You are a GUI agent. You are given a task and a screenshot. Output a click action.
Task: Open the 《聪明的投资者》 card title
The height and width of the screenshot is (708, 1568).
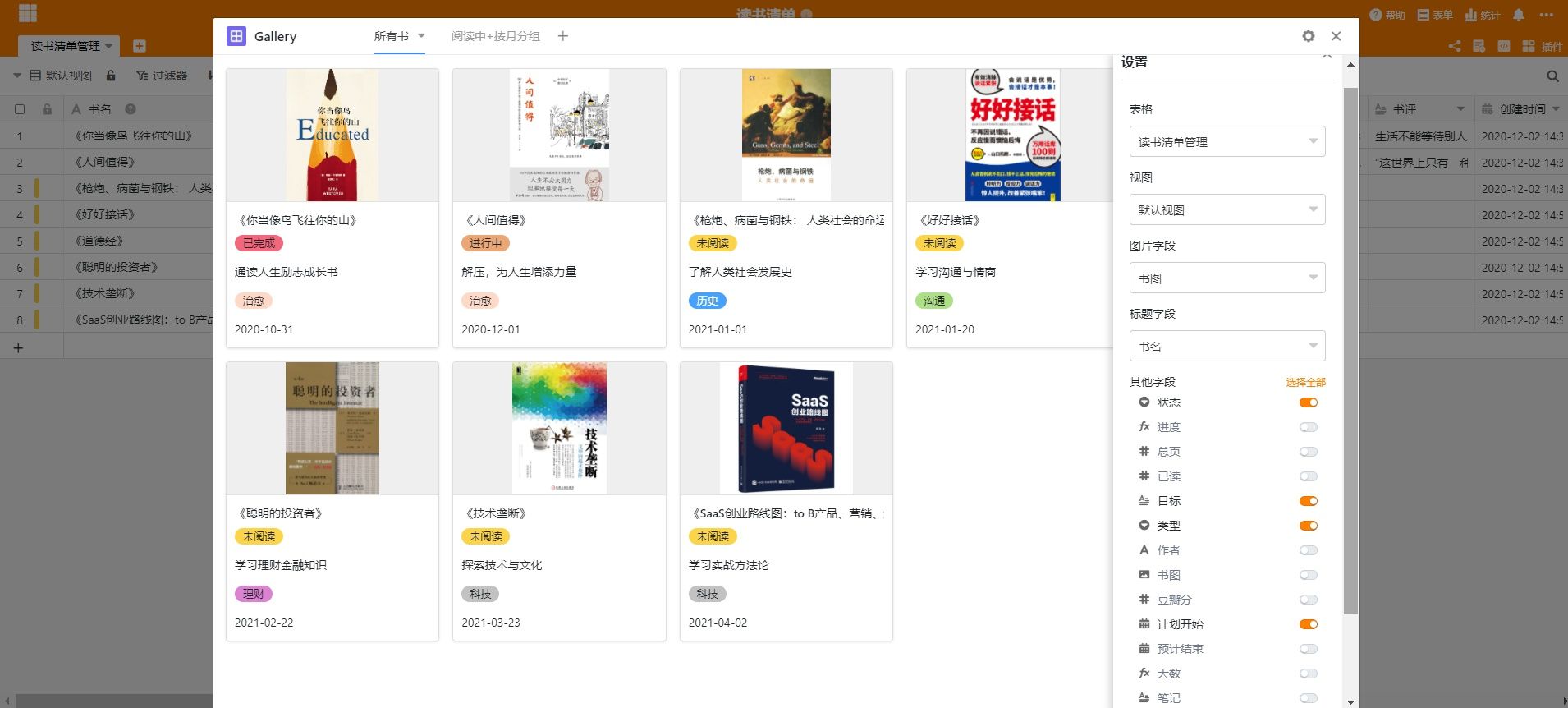click(281, 513)
